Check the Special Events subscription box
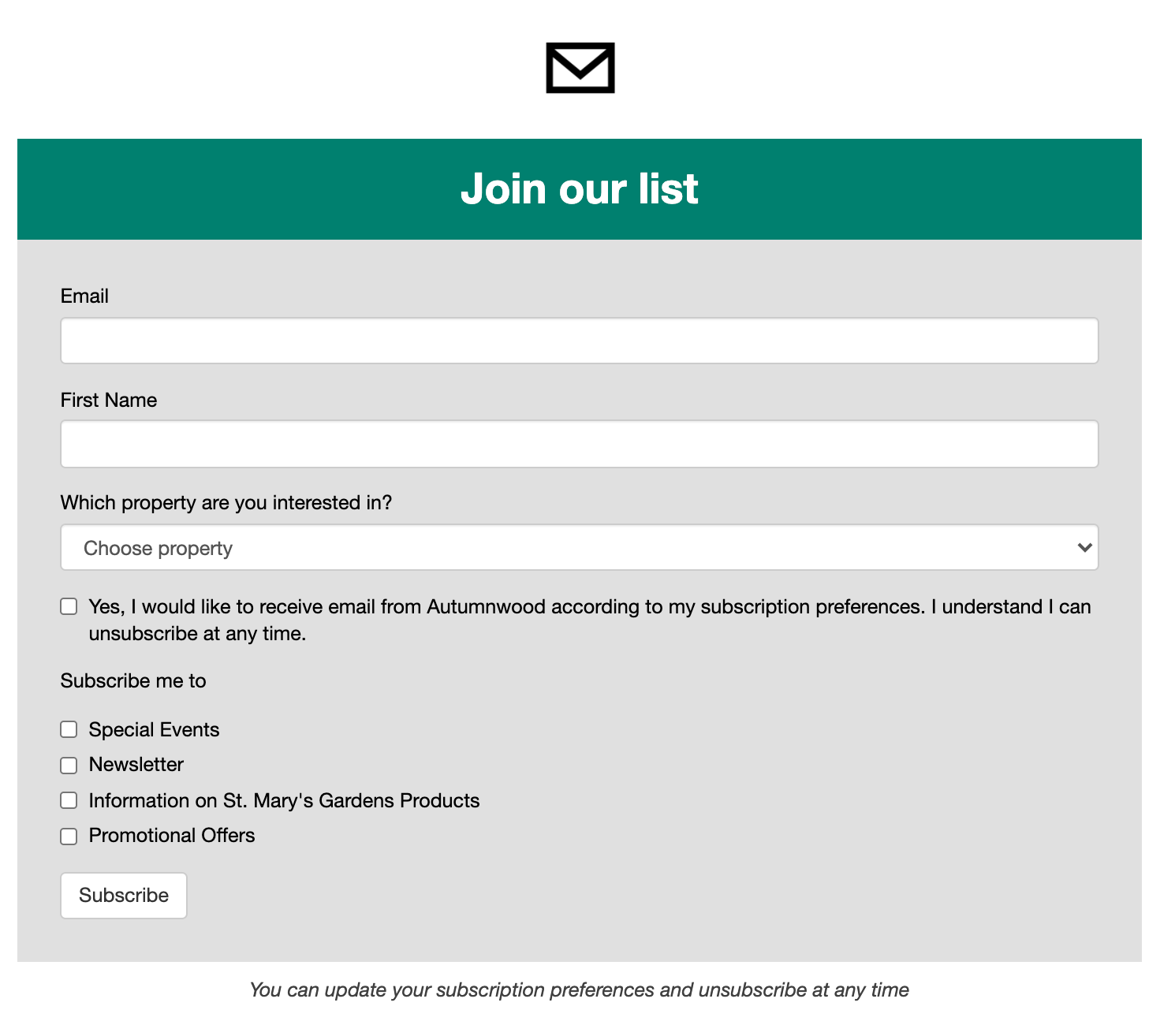The width and height of the screenshot is (1175, 1036). [68, 729]
